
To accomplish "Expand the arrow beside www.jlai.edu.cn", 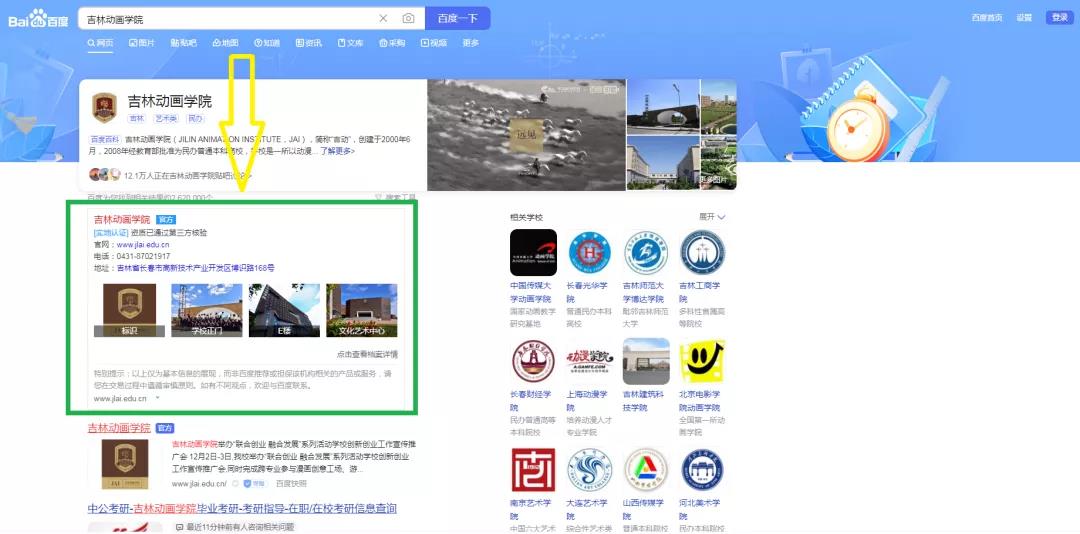I will coord(158,398).
